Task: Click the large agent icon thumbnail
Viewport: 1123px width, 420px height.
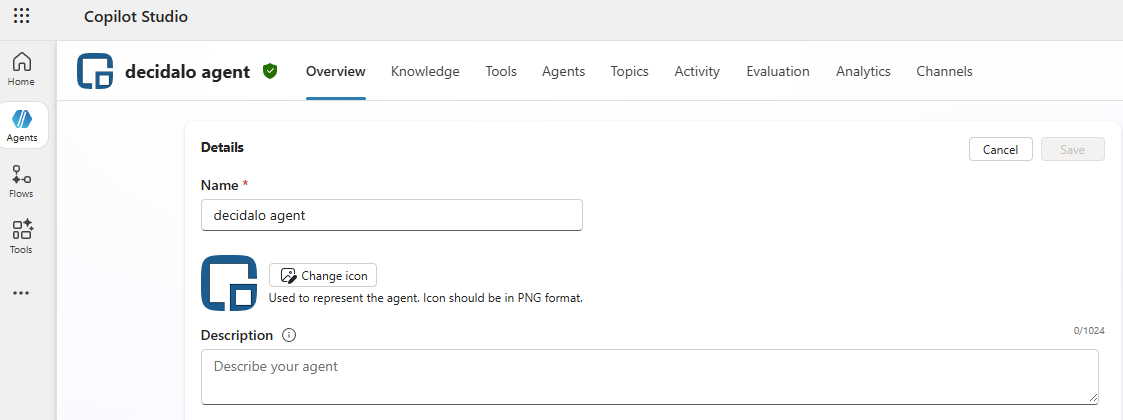Action: pos(229,283)
